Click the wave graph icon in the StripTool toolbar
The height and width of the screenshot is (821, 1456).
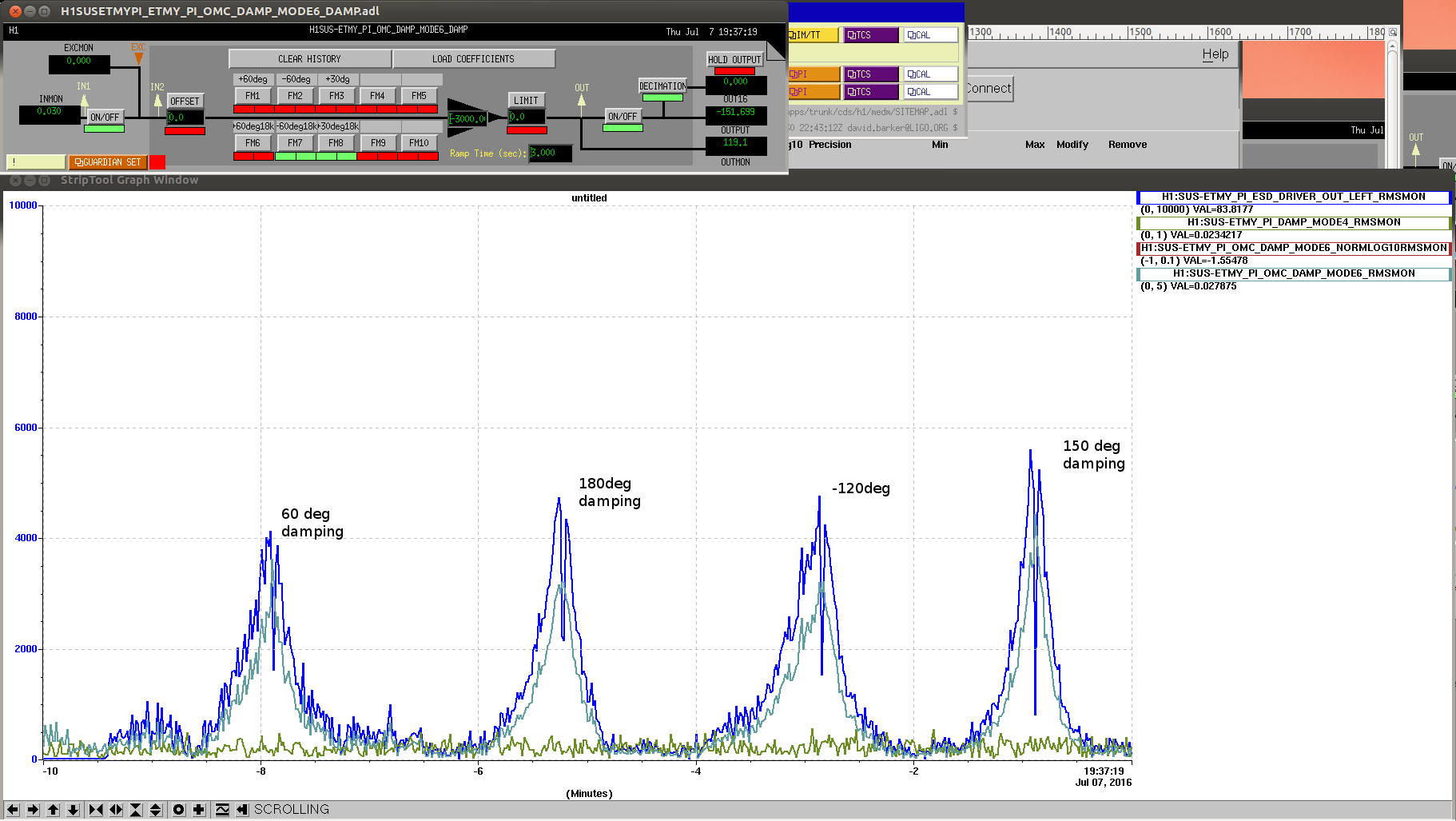(x=222, y=810)
